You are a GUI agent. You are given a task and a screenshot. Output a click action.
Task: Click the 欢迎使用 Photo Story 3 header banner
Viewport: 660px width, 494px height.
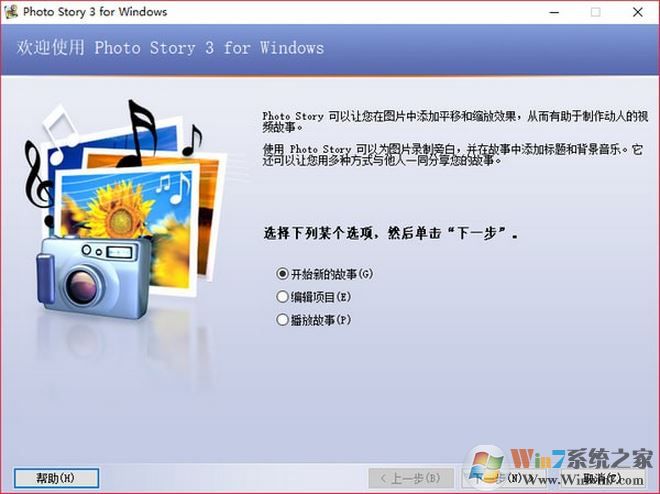(x=168, y=48)
